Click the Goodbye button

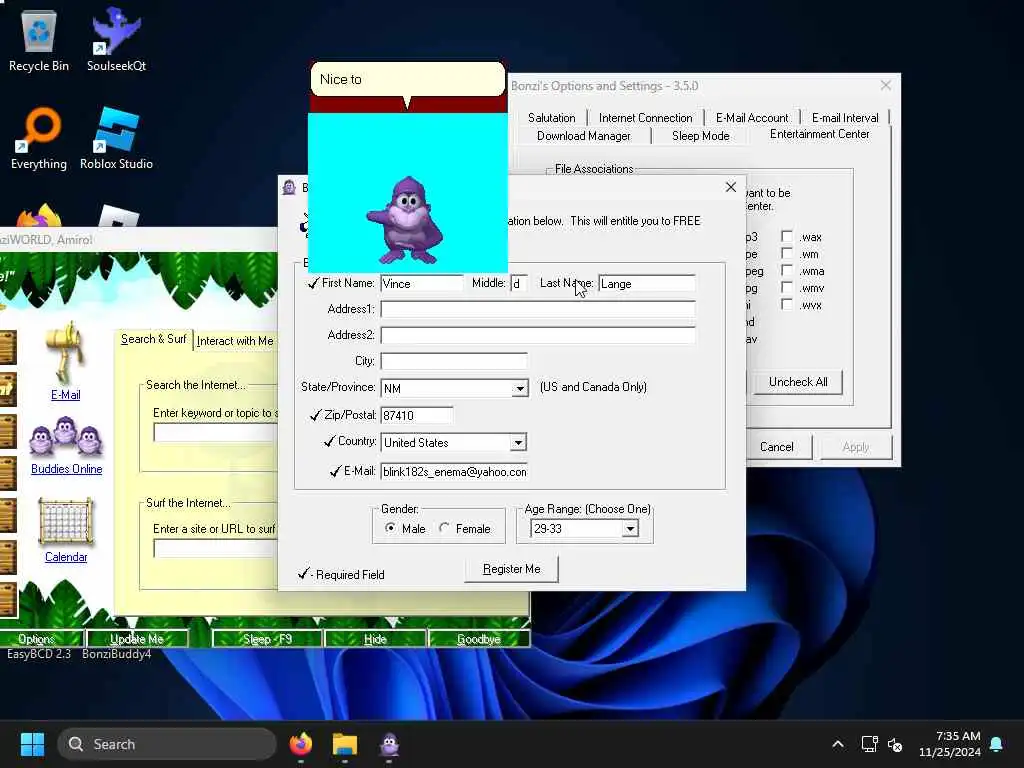[x=479, y=639]
